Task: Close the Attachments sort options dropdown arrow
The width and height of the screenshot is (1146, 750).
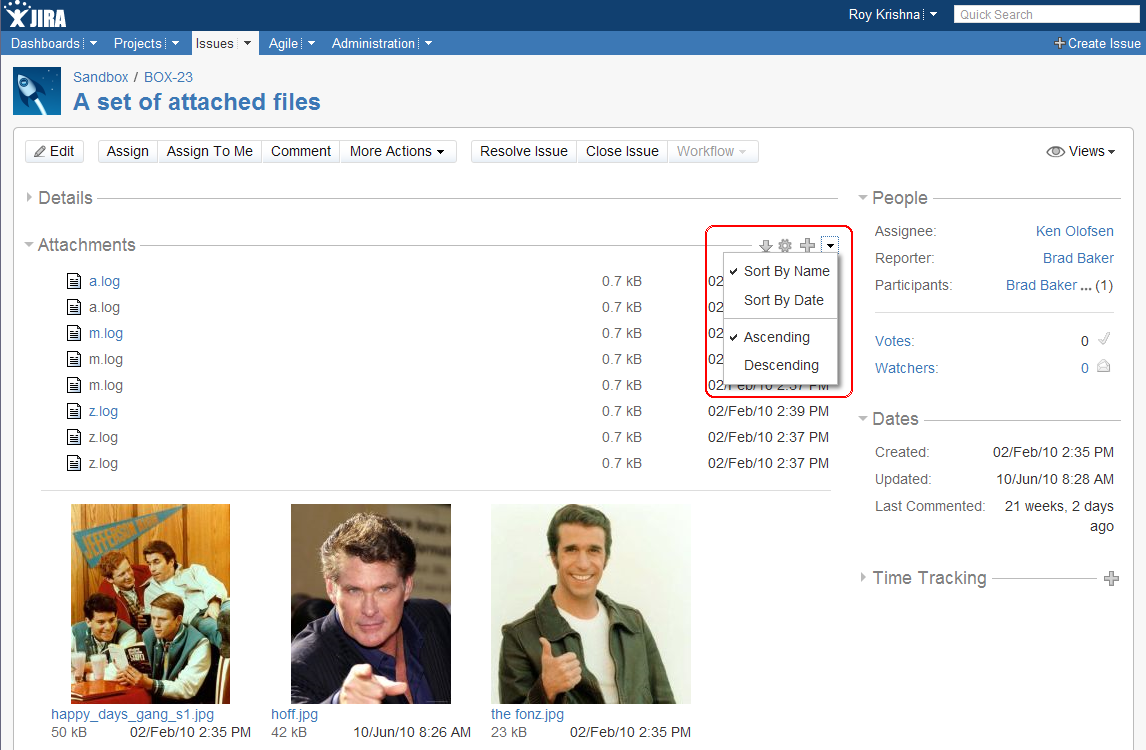Action: pos(830,246)
